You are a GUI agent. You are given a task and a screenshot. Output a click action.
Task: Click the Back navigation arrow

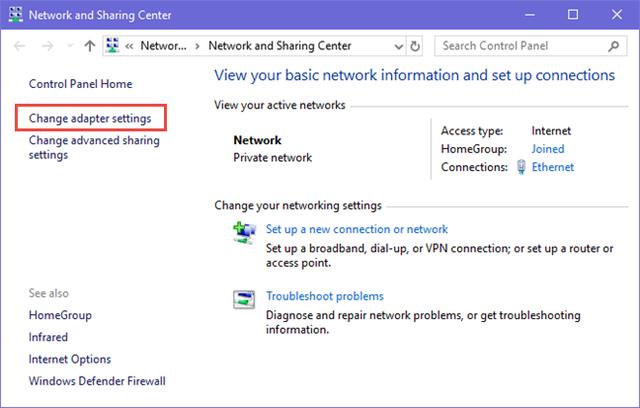coord(18,46)
